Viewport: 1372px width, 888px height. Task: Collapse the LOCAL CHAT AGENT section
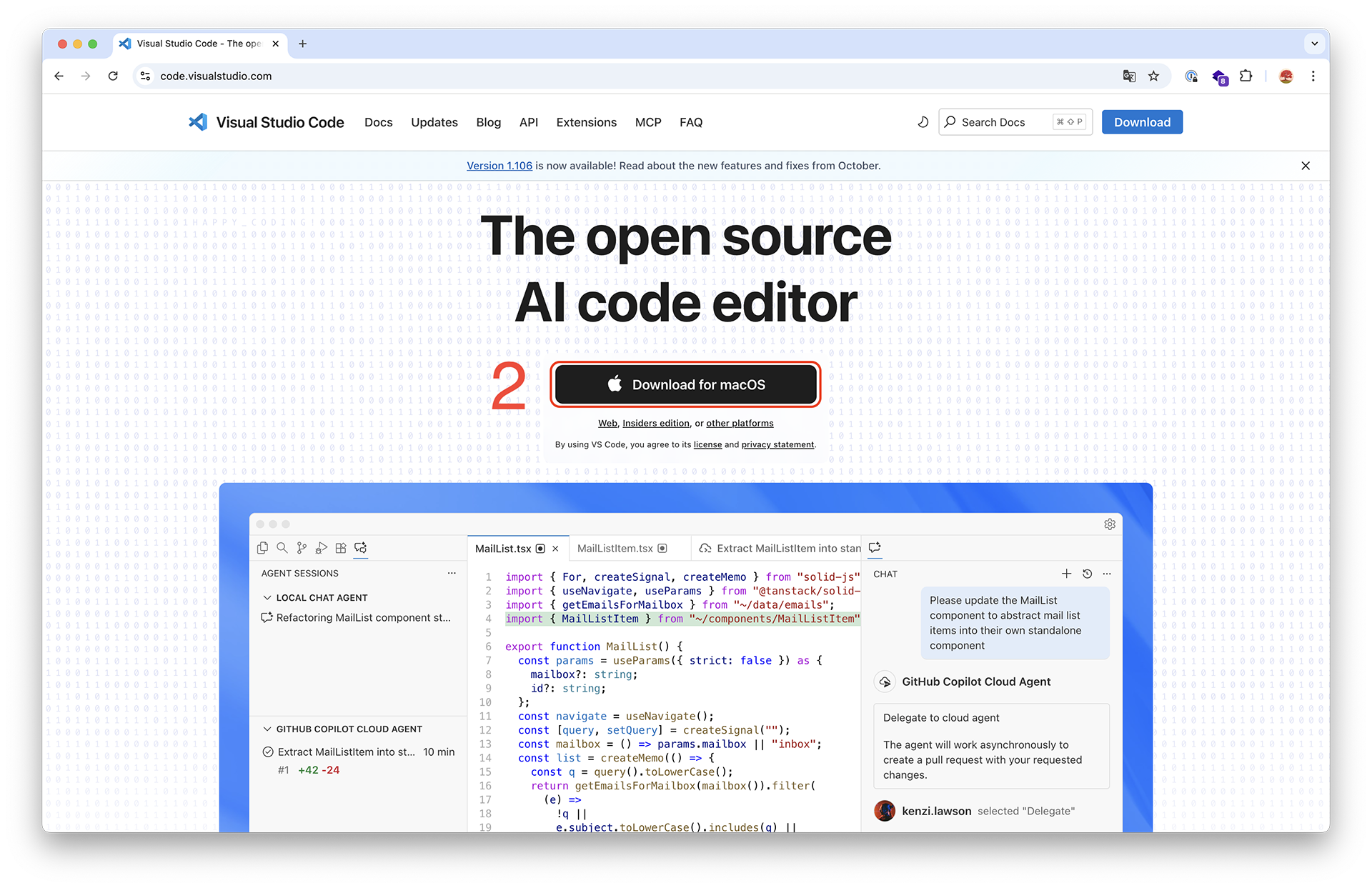267,597
